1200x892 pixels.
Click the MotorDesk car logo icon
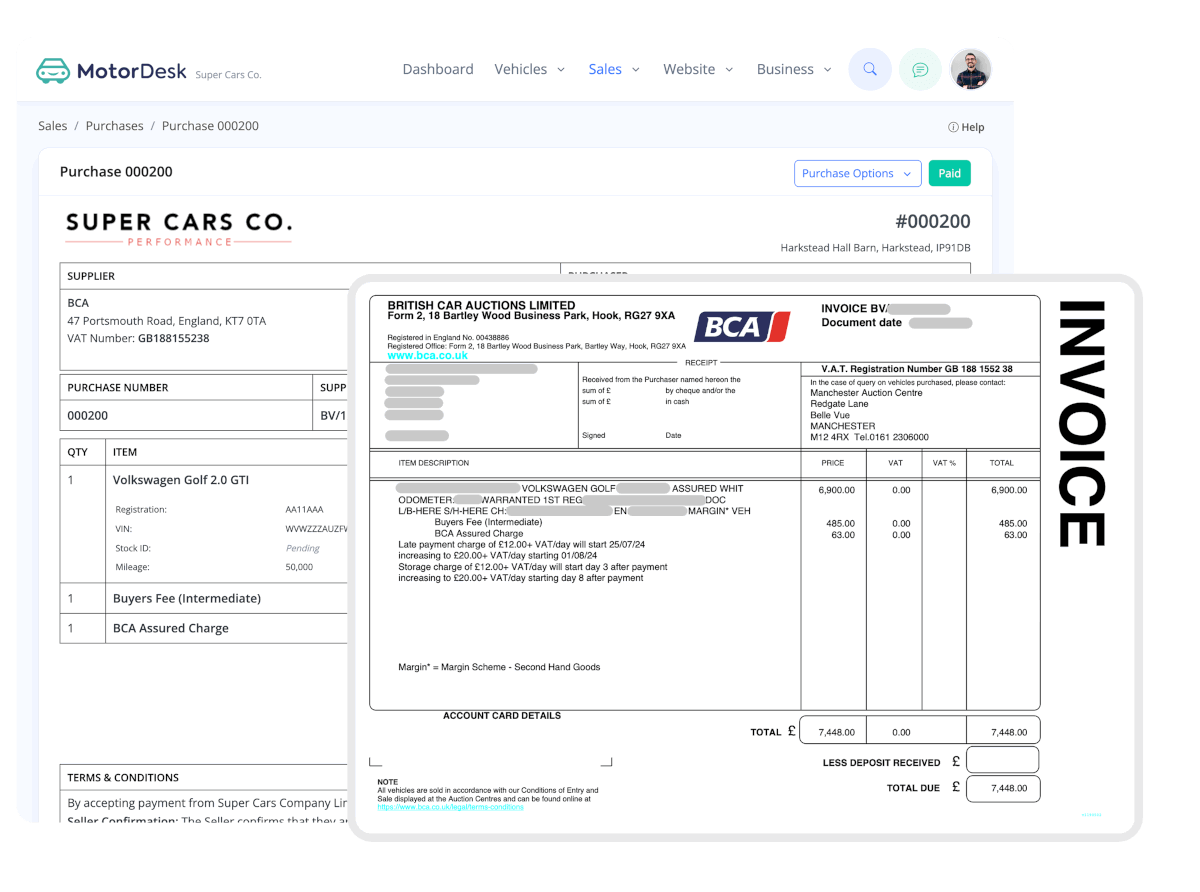(53, 71)
